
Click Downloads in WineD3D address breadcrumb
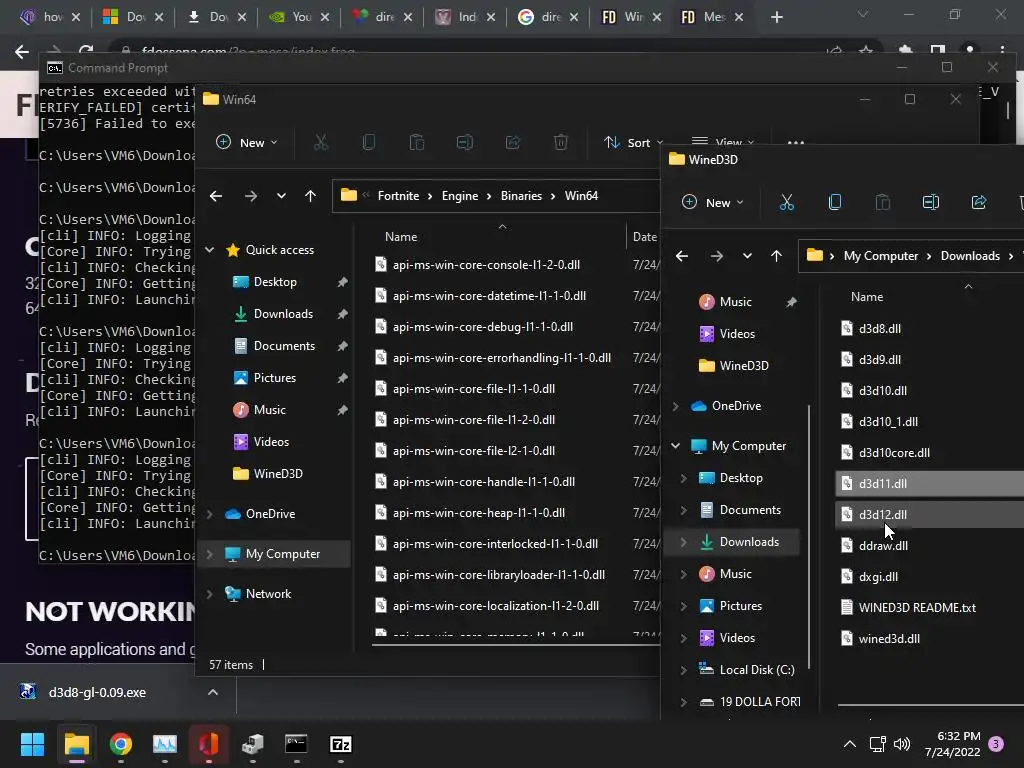coord(970,256)
